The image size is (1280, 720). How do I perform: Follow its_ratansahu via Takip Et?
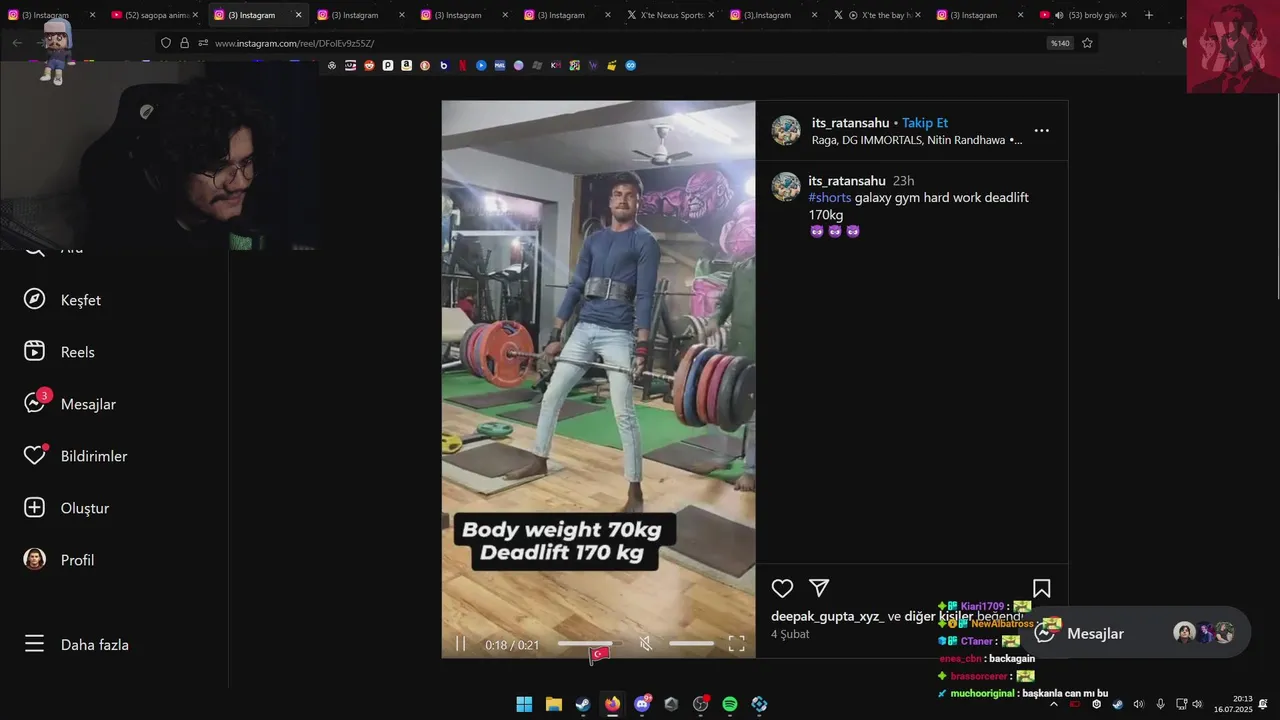point(925,123)
